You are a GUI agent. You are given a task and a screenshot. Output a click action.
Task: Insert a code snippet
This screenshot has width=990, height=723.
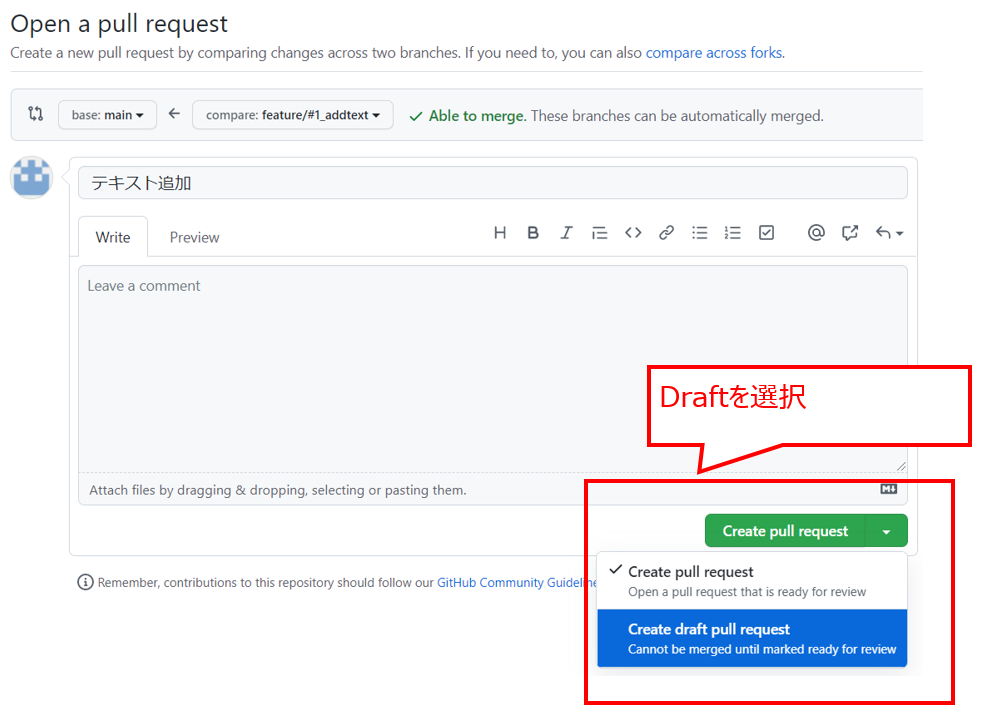tap(633, 232)
